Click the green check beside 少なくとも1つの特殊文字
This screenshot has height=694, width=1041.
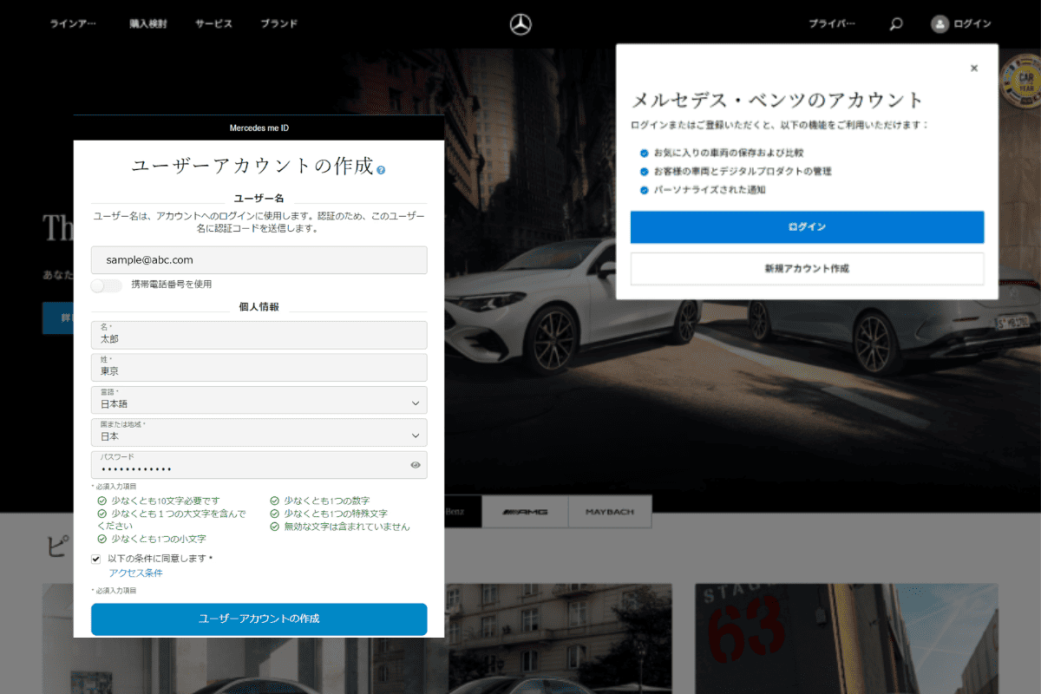[x=274, y=513]
